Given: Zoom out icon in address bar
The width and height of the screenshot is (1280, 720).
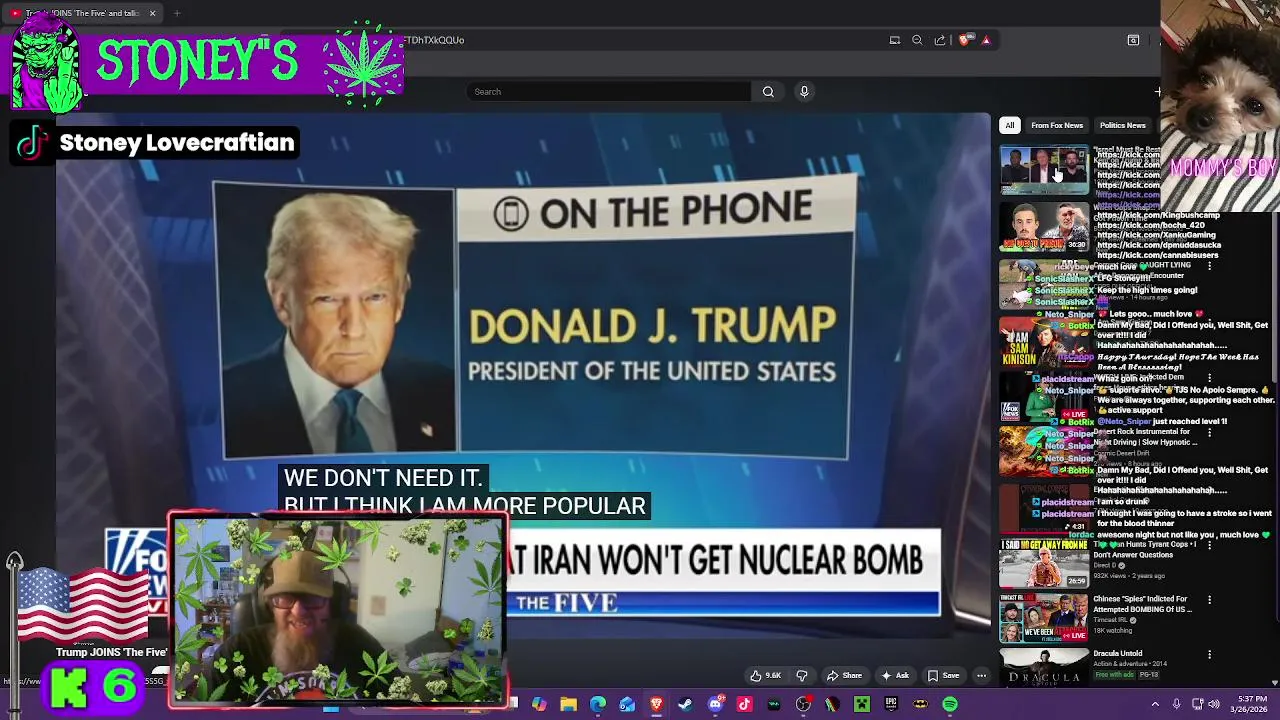Looking at the screenshot, I should [917, 40].
